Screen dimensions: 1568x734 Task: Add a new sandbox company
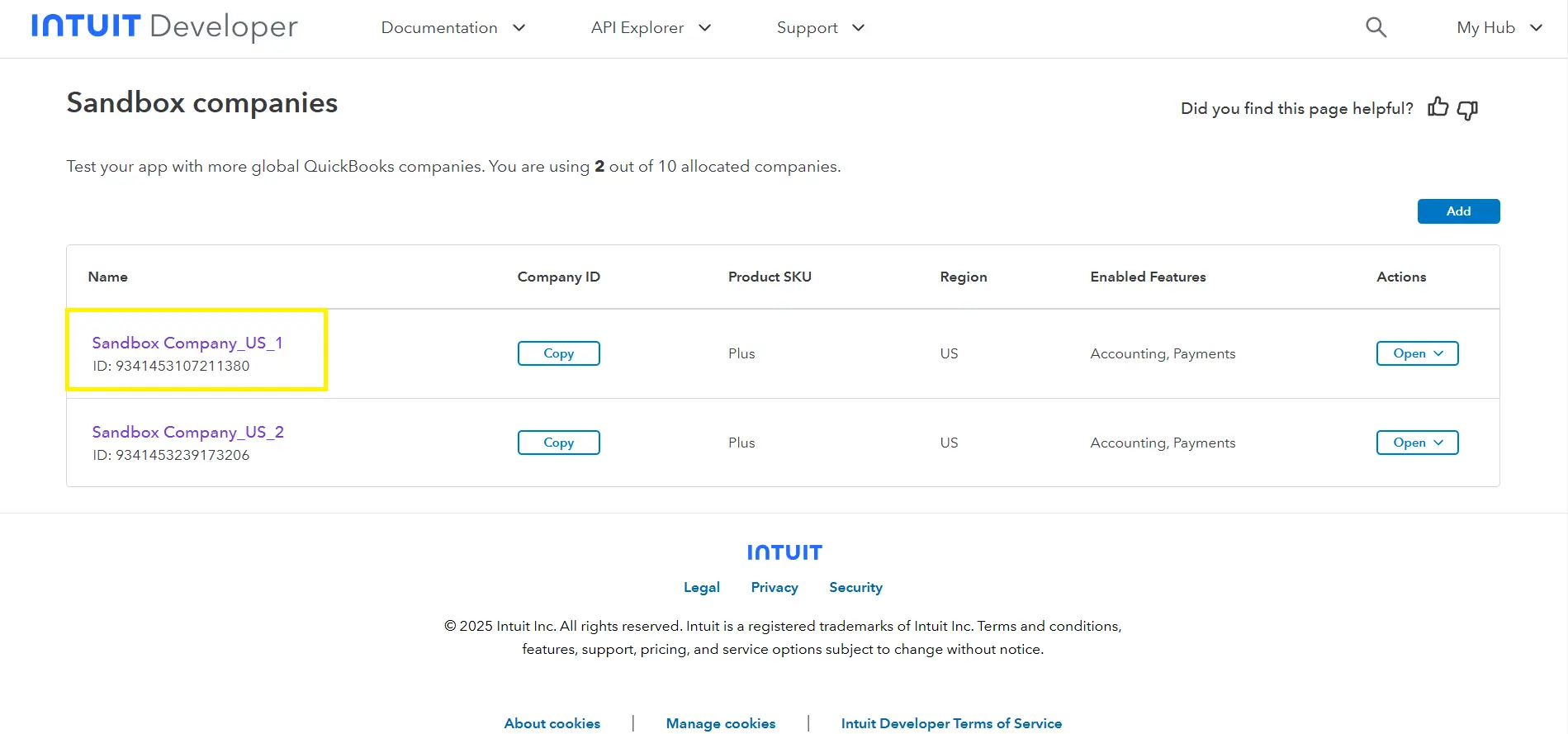point(1458,211)
